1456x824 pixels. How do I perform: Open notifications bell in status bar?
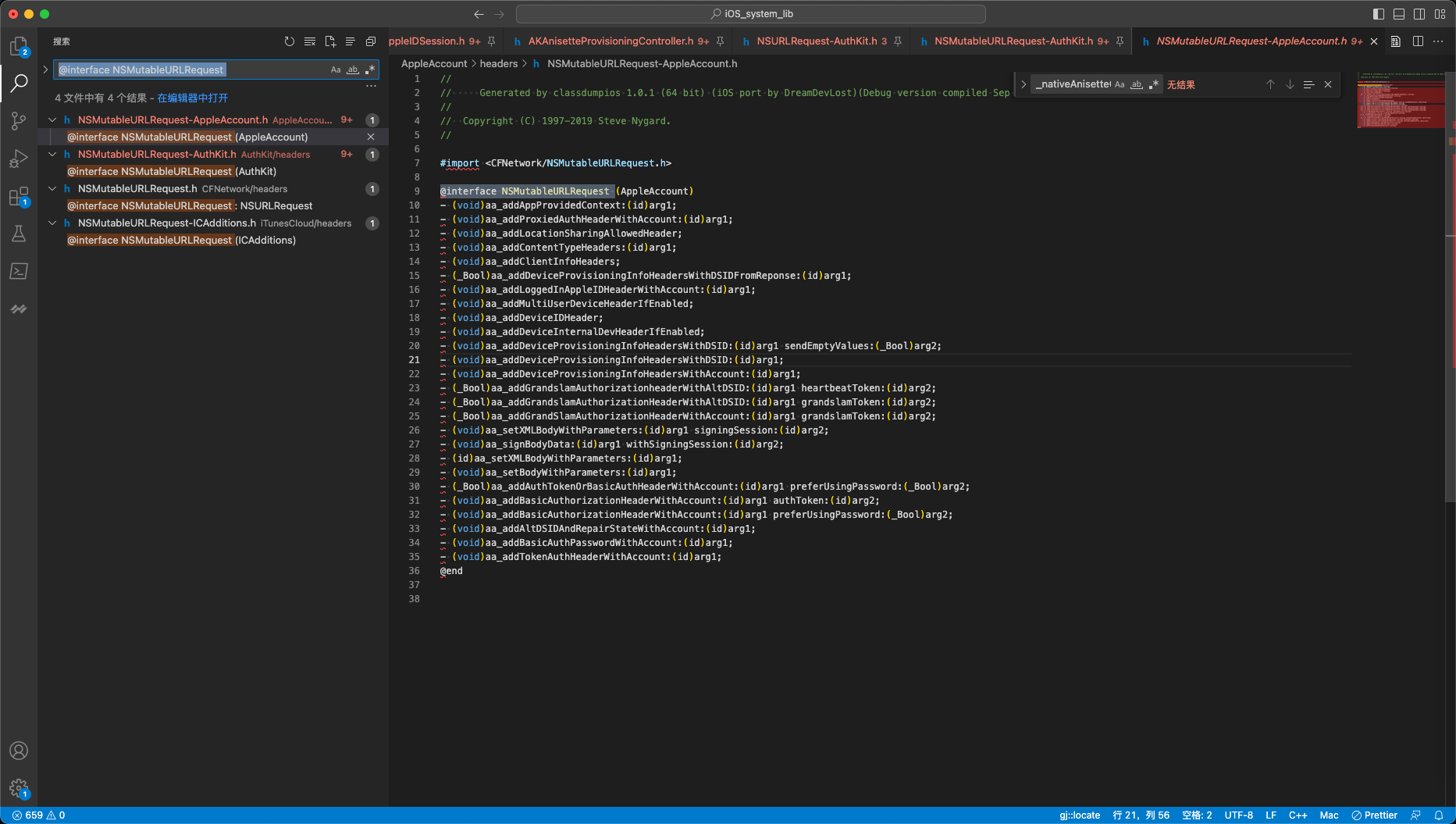click(x=1439, y=815)
